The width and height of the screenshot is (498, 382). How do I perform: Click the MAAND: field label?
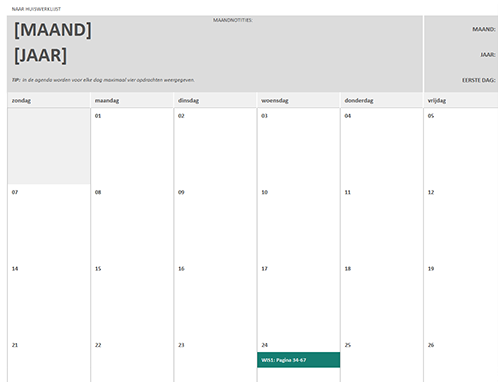point(484,29)
